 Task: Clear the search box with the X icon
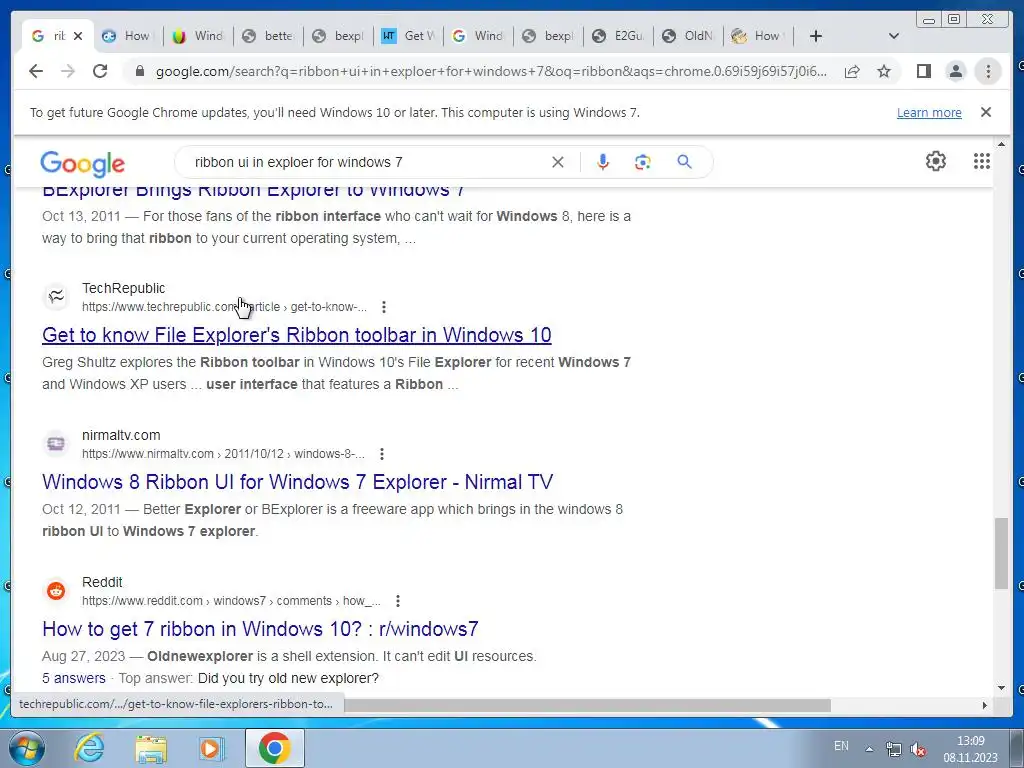click(x=558, y=162)
